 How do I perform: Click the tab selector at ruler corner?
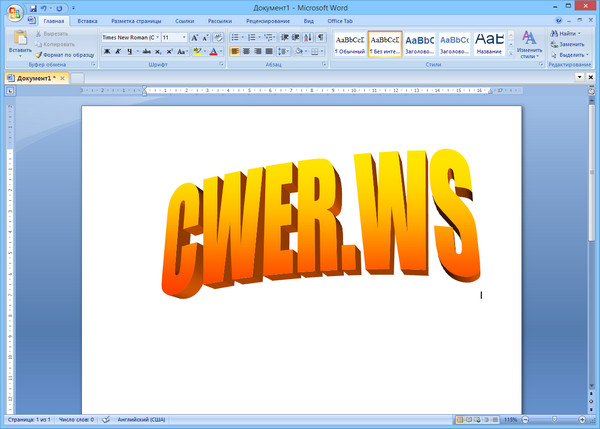point(10,91)
